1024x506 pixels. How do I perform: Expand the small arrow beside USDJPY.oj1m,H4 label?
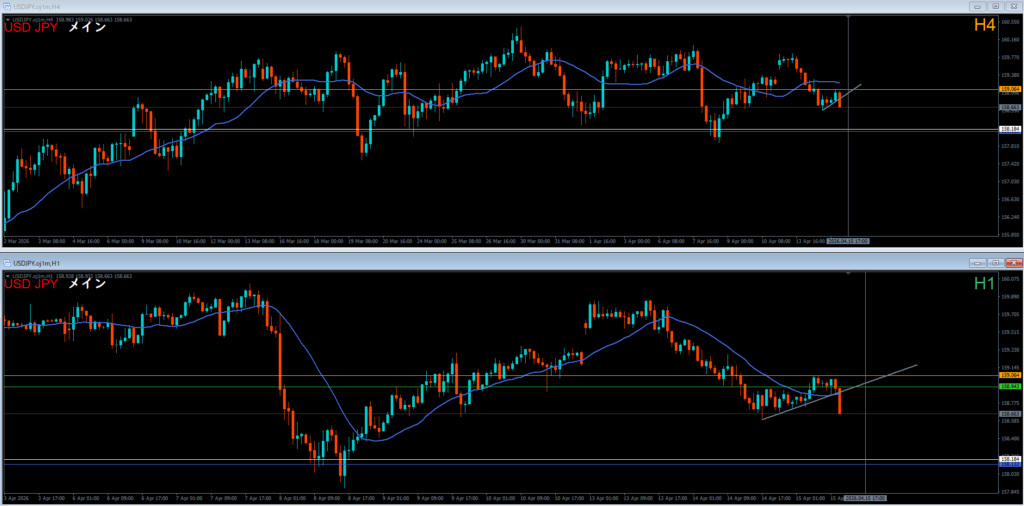[x=8, y=18]
